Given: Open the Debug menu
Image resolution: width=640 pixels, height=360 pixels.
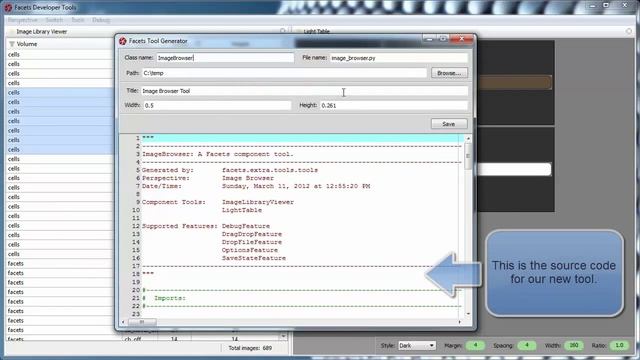Looking at the screenshot, I should (x=101, y=20).
